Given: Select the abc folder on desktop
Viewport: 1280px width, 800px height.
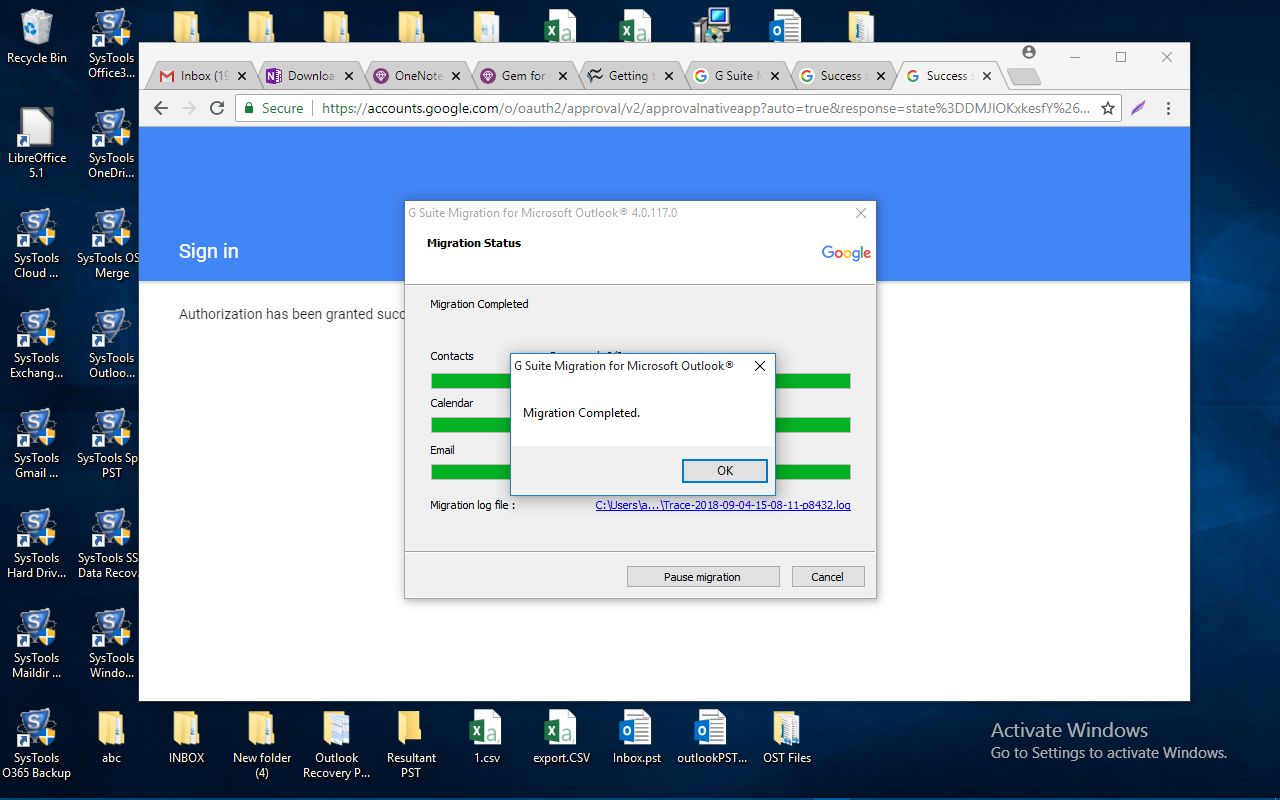Looking at the screenshot, I should 111,736.
